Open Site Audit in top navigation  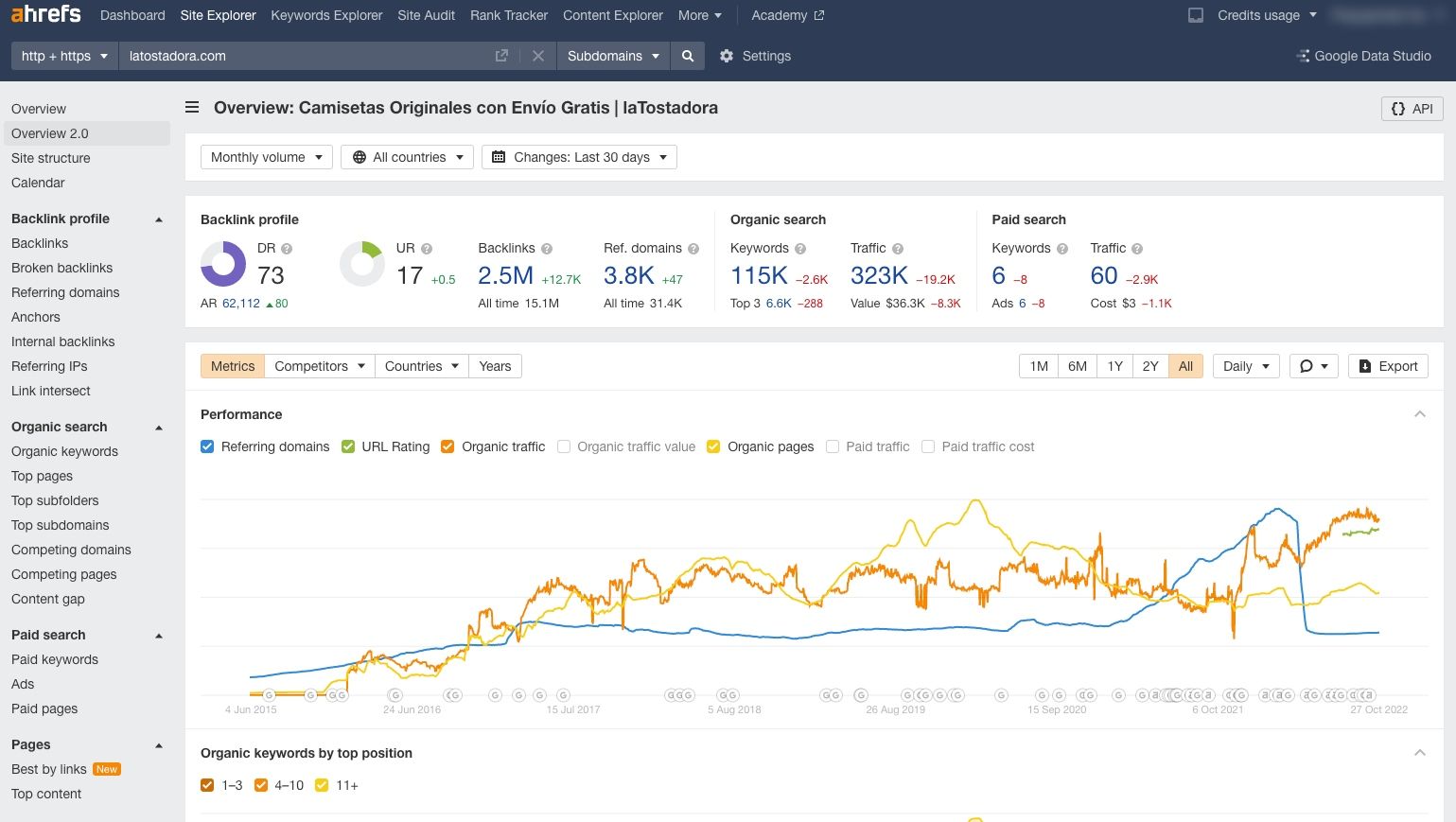pos(426,15)
